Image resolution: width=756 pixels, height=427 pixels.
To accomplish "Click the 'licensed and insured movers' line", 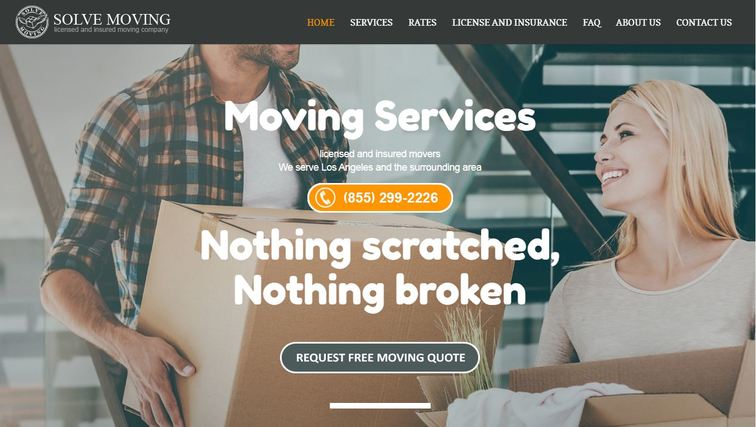I will pos(380,154).
